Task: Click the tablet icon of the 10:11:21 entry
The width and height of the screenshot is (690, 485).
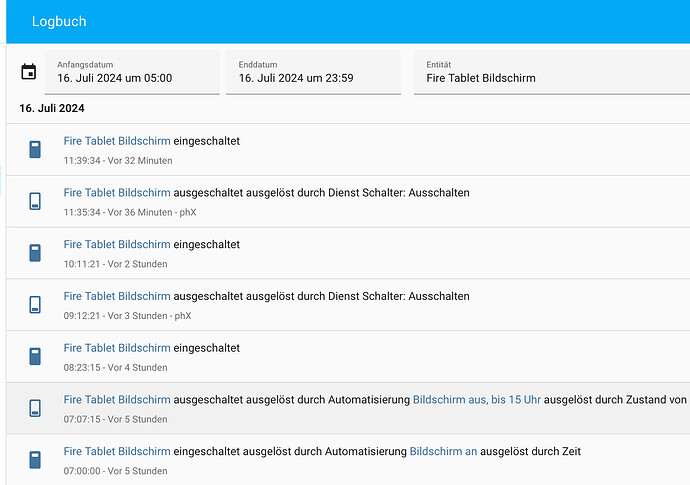Action: 35,253
